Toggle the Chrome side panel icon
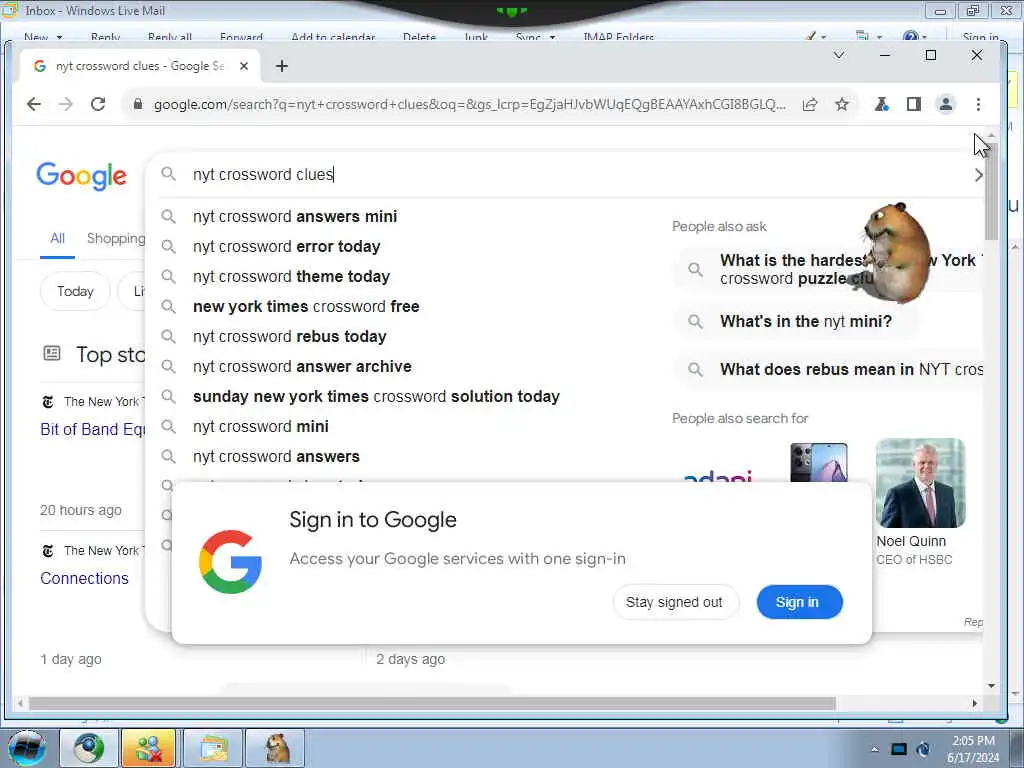The image size is (1024, 768). pyautogui.click(x=914, y=104)
